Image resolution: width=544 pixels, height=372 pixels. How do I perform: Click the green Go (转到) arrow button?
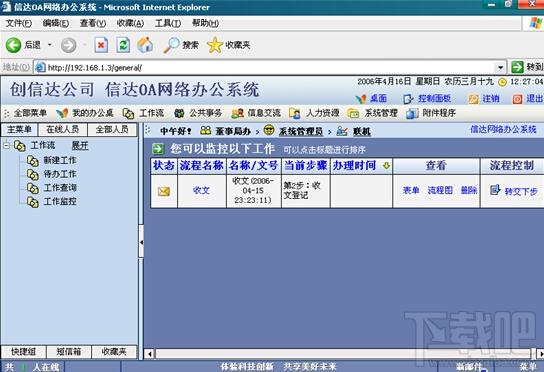click(517, 67)
